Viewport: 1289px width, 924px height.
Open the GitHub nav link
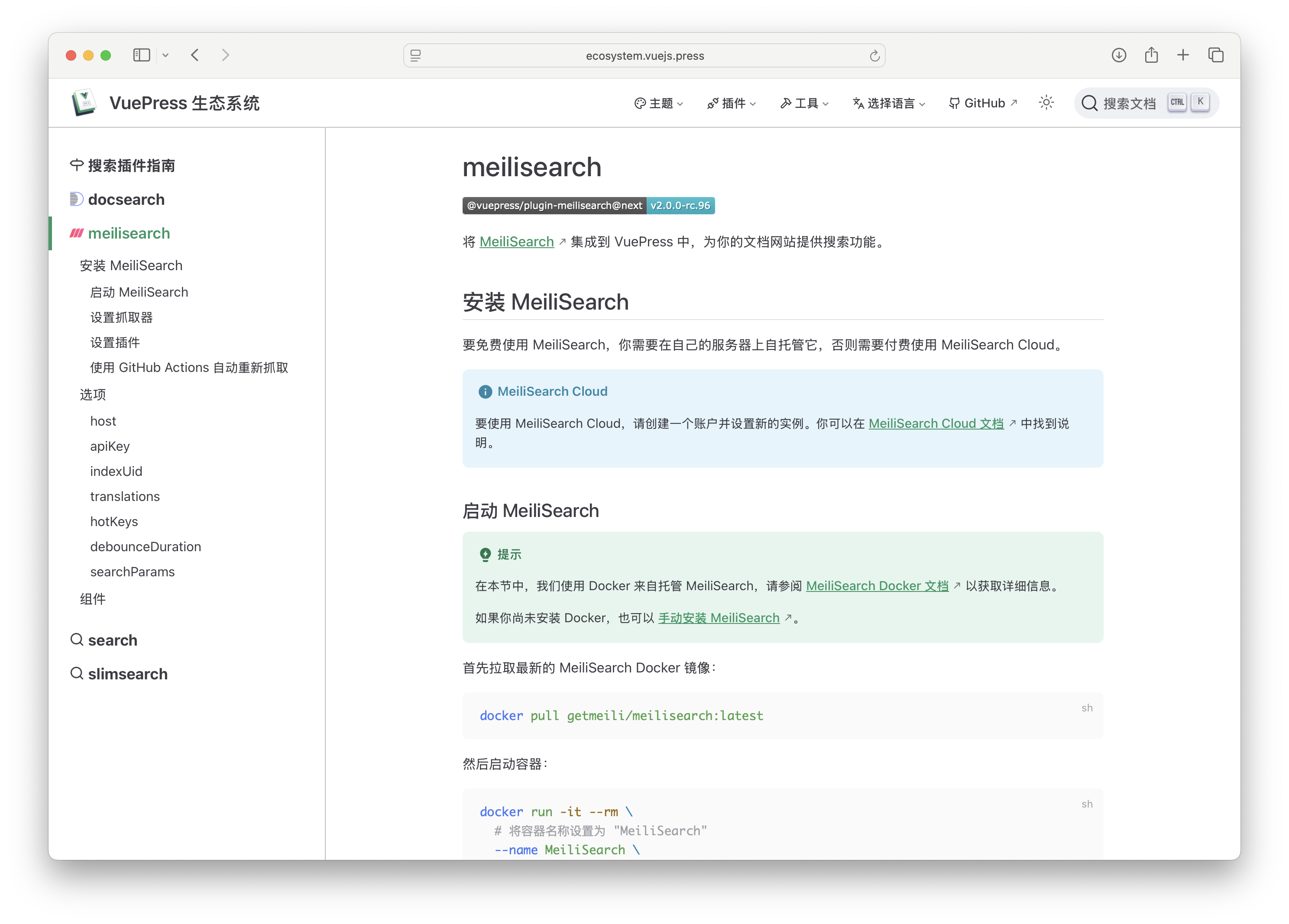[x=983, y=103]
